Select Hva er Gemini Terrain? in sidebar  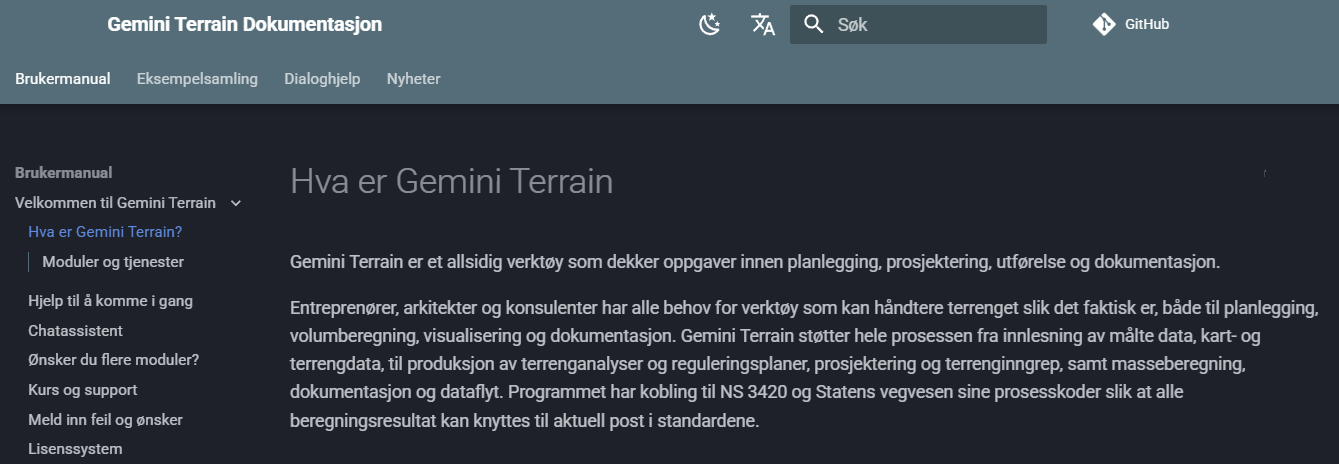[105, 232]
